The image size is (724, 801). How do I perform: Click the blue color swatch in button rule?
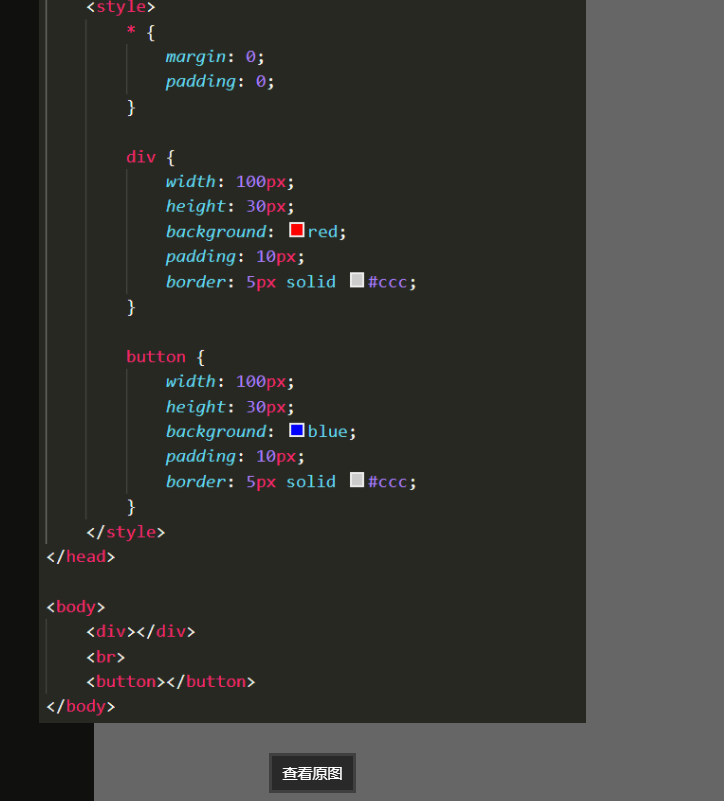[x=296, y=430]
